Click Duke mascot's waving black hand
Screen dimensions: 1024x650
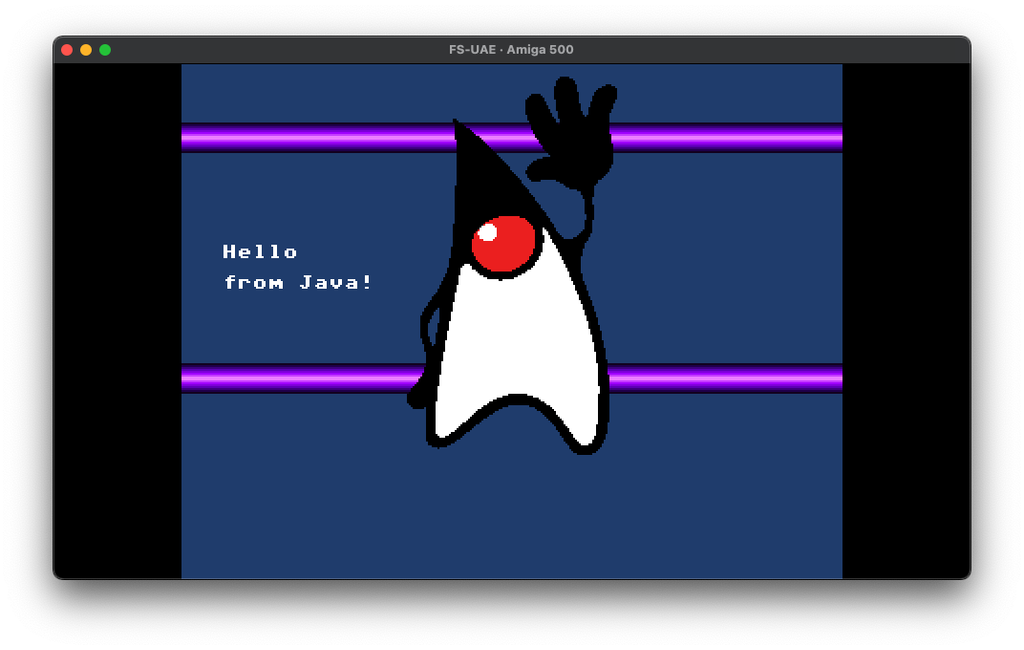(x=571, y=133)
